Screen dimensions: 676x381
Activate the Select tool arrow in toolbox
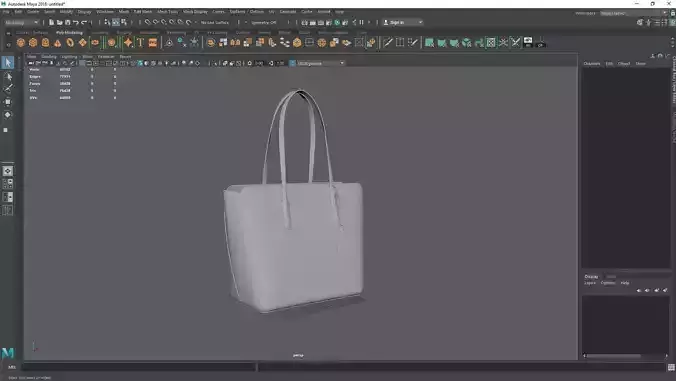pos(8,62)
